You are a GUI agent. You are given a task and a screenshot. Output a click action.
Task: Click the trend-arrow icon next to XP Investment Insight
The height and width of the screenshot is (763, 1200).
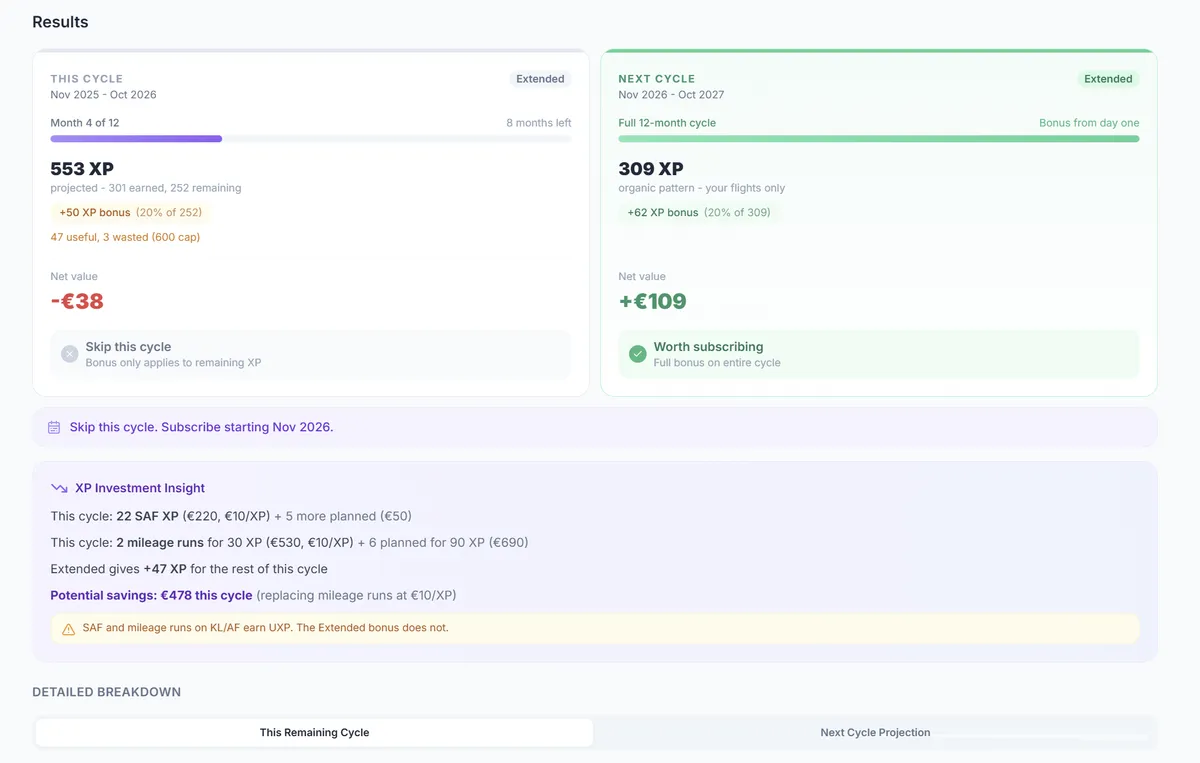[x=58, y=487]
